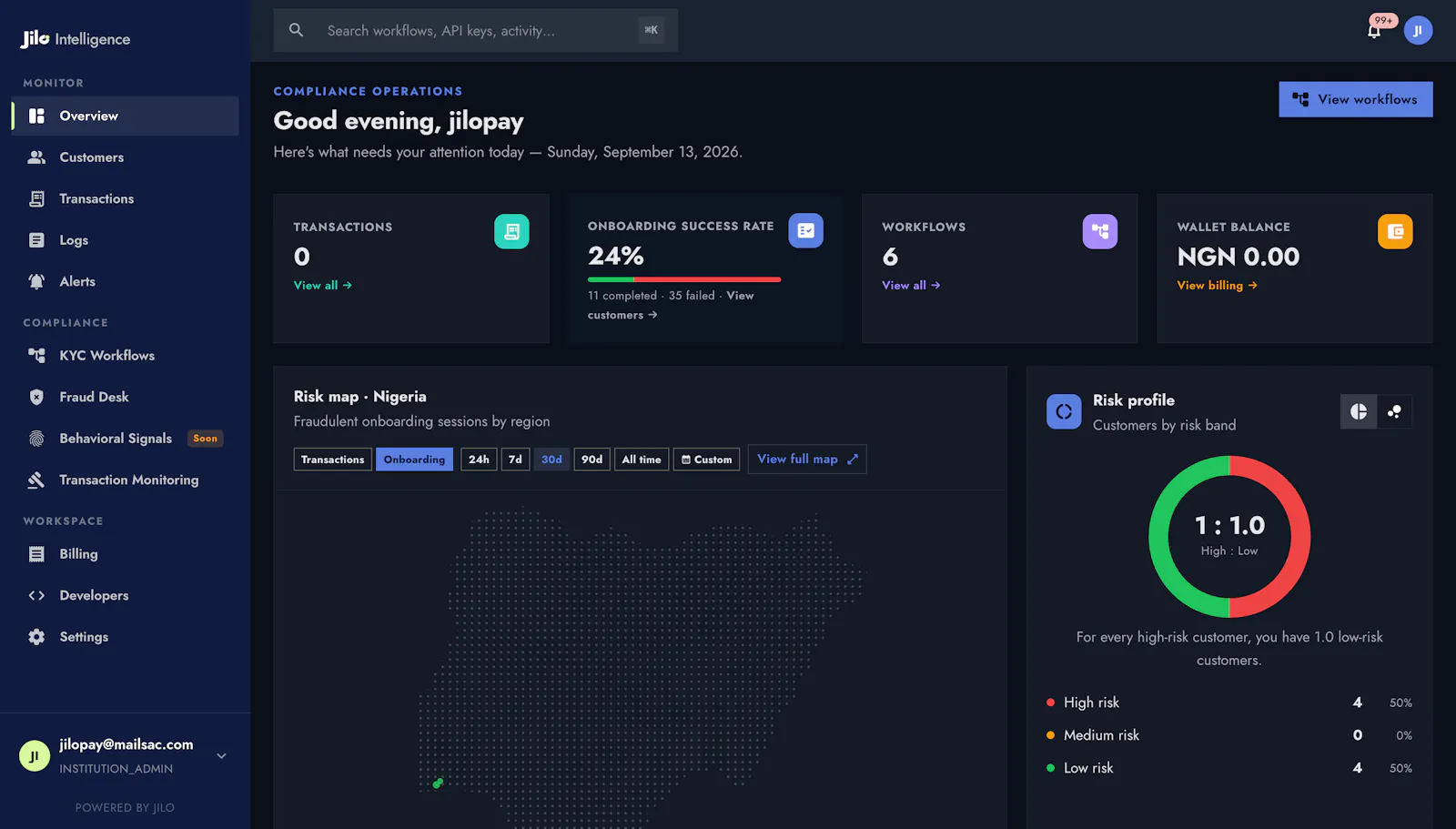Viewport: 1456px width, 829px height.
Task: Click the High risk legend row
Action: click(x=1229, y=703)
